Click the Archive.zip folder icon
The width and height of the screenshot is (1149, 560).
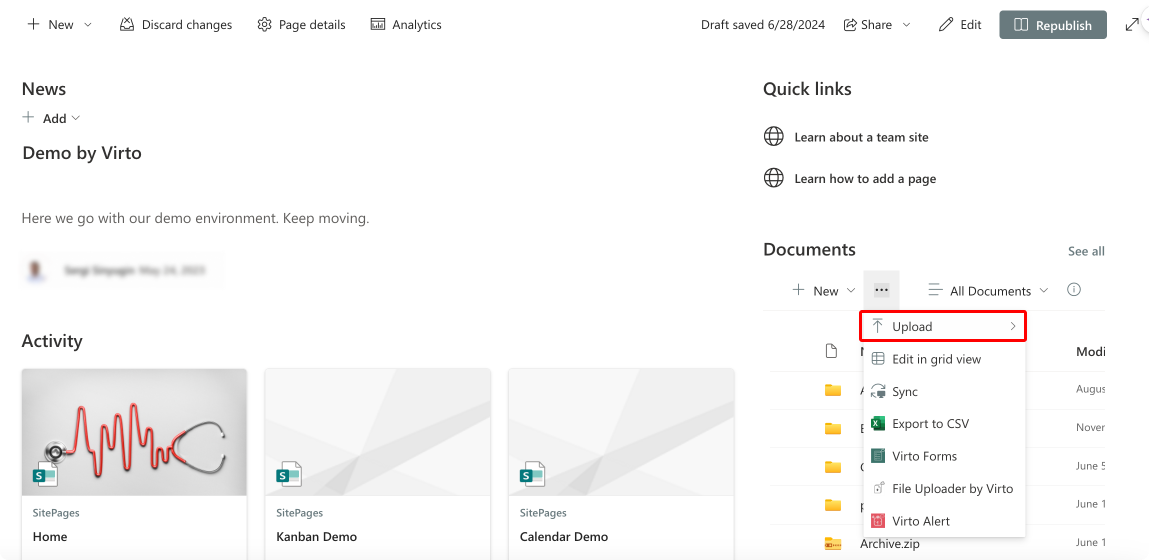pyautogui.click(x=832, y=543)
